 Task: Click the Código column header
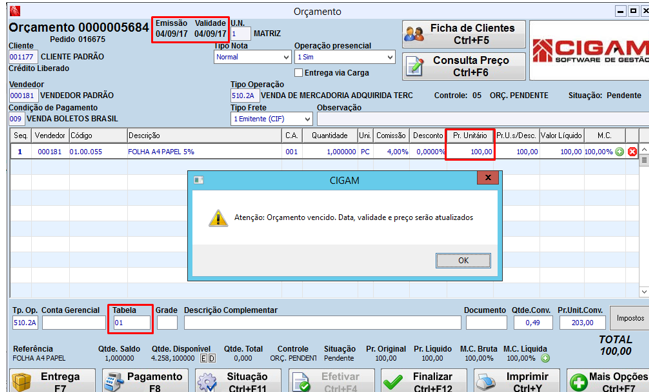pos(98,135)
